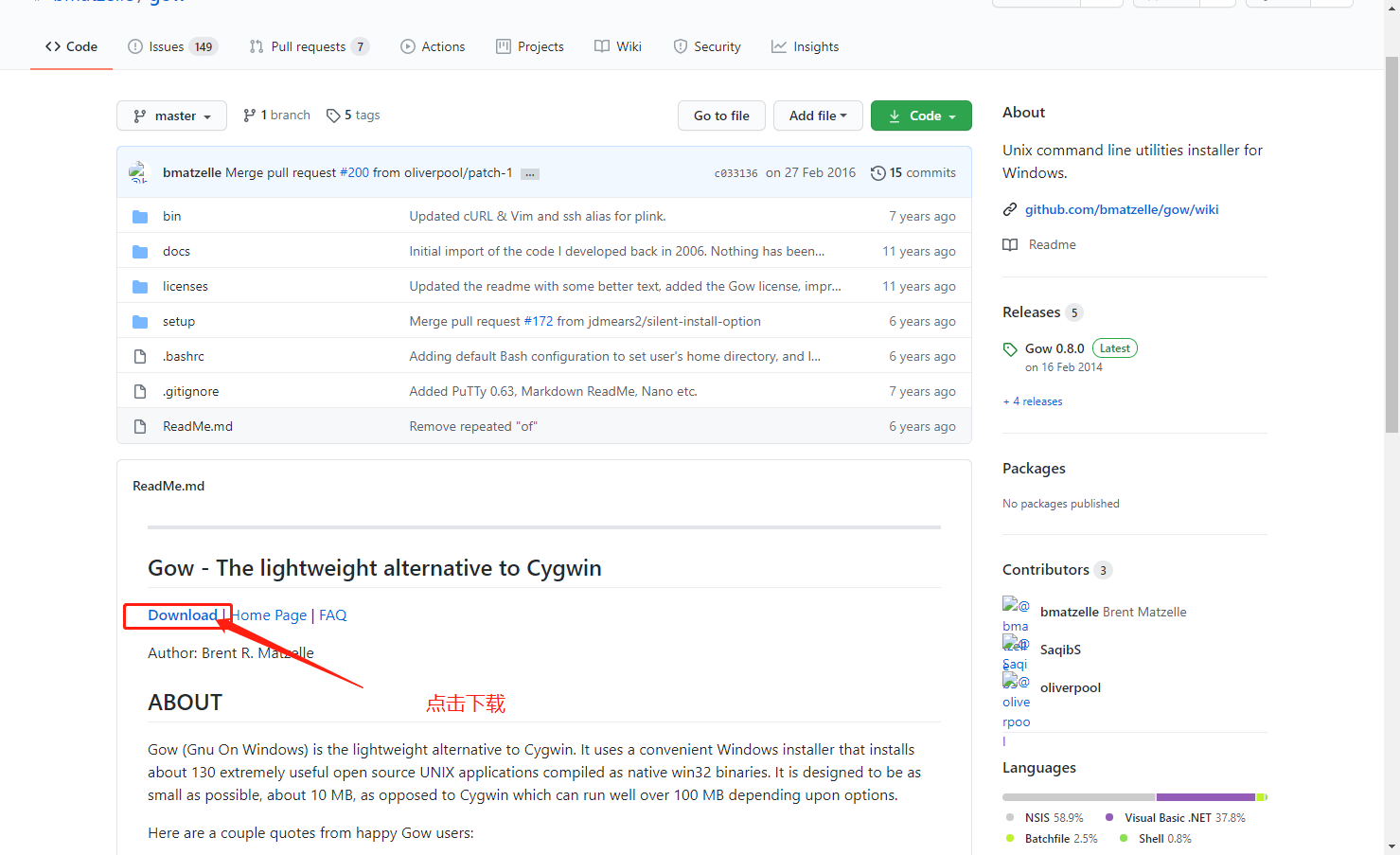Screen dimensions: 1400x855
Task: Click the scrollbar down arrow
Action: click(1391, 846)
